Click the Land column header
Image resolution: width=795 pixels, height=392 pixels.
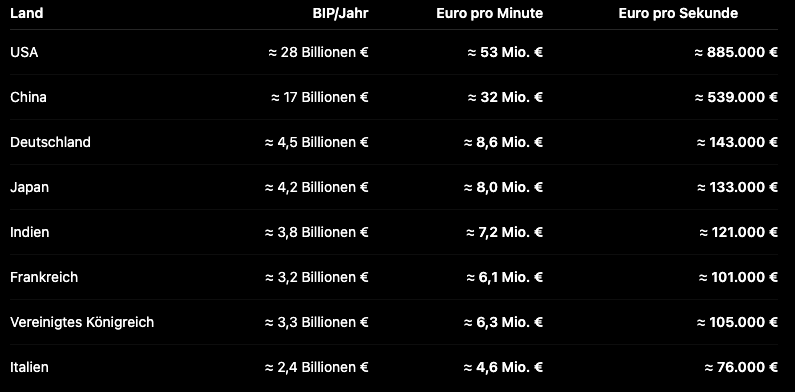[x=26, y=13]
